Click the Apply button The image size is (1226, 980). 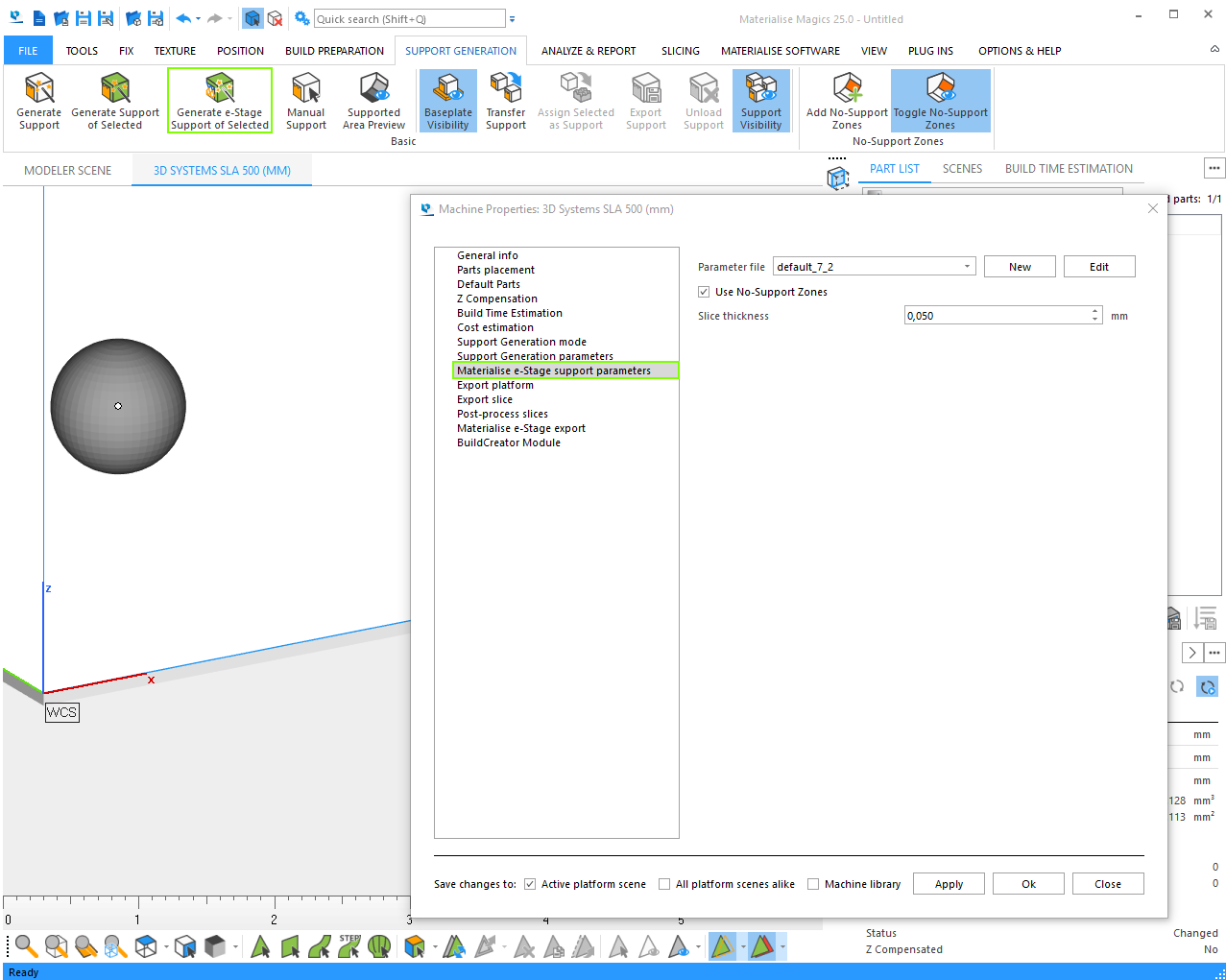[948, 883]
